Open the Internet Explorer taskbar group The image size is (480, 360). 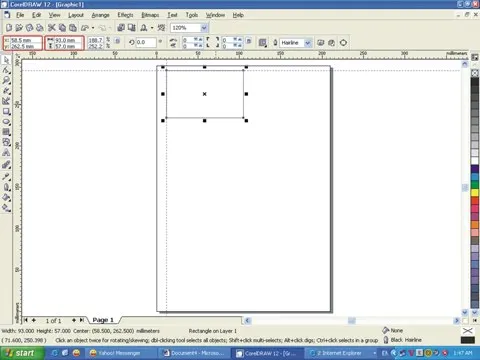coord(342,353)
